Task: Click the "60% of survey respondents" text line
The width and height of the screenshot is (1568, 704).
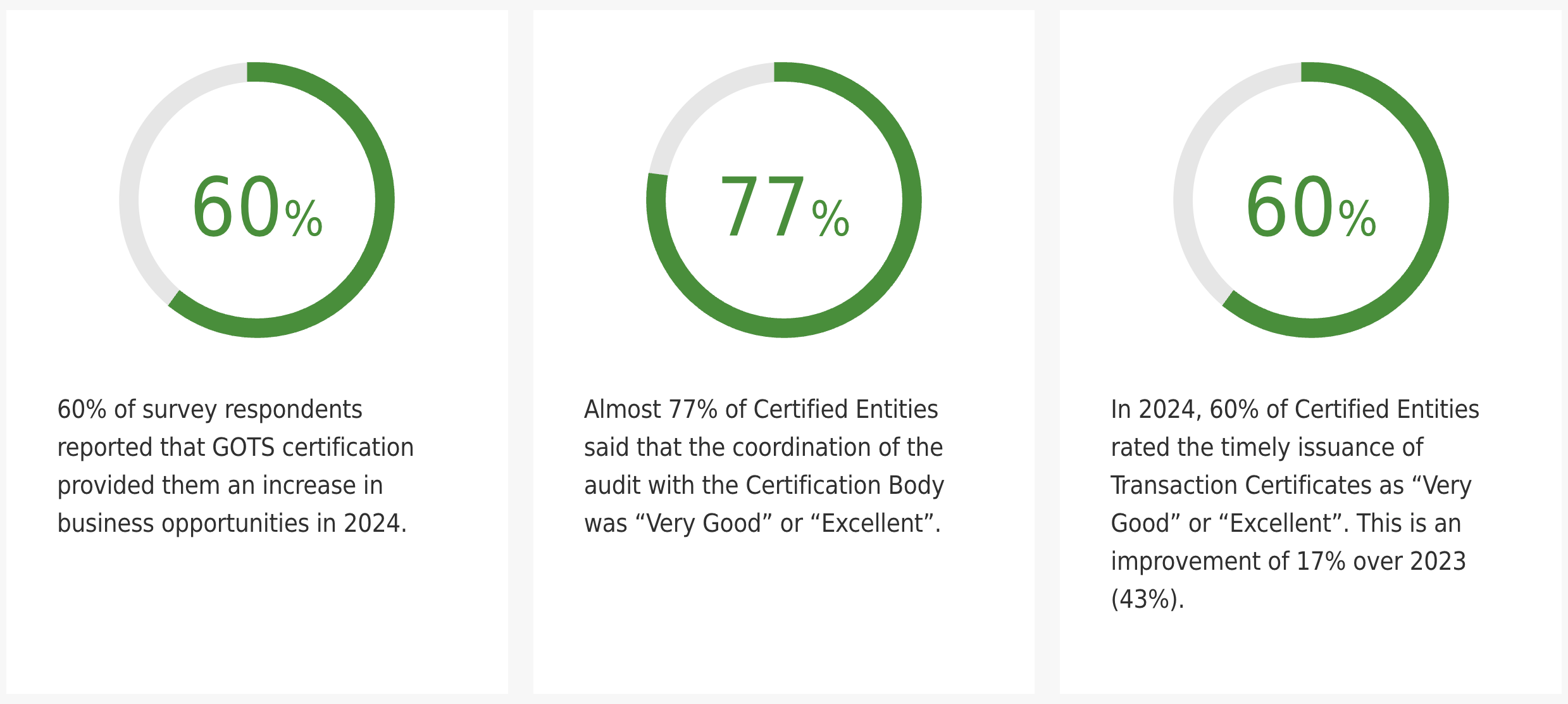Action: (x=209, y=410)
